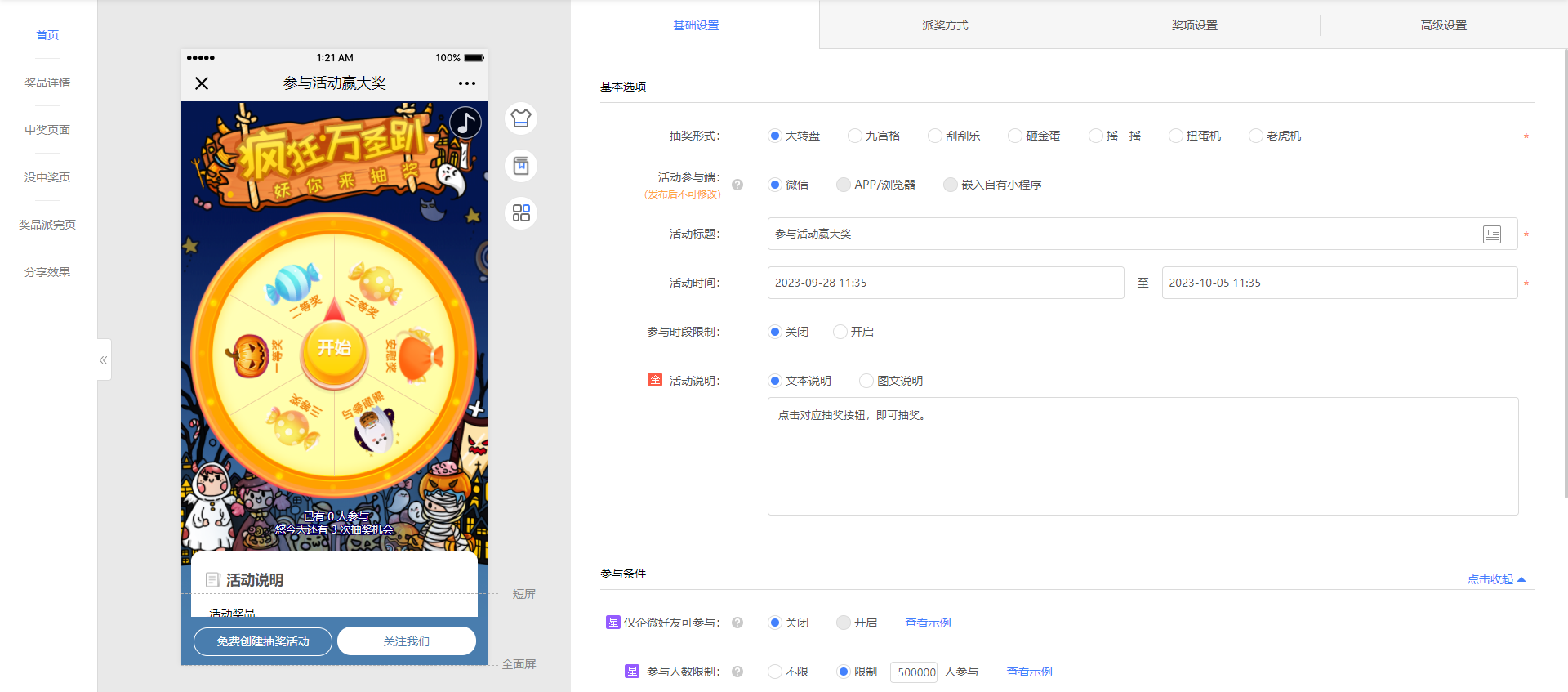
Task: Open 奖品派完页 in left sidebar
Action: [x=47, y=225]
